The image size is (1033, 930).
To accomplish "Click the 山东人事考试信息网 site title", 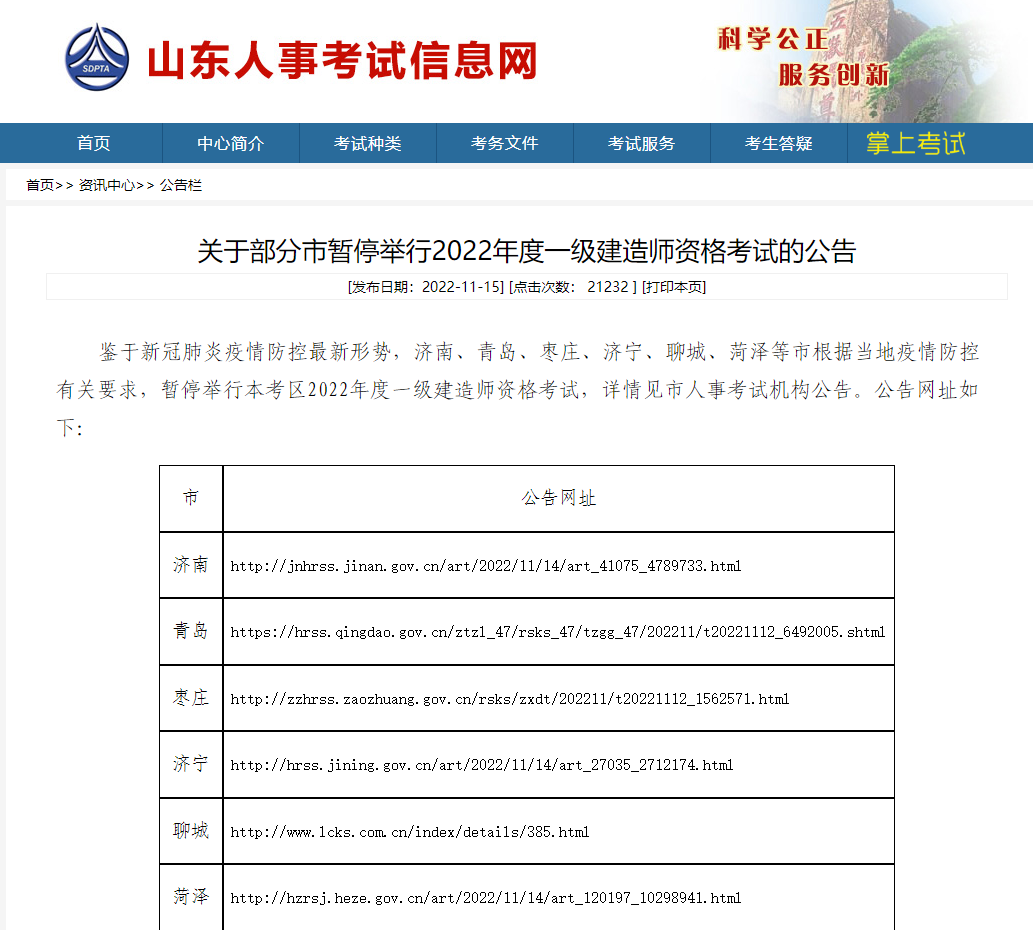I will [342, 62].
